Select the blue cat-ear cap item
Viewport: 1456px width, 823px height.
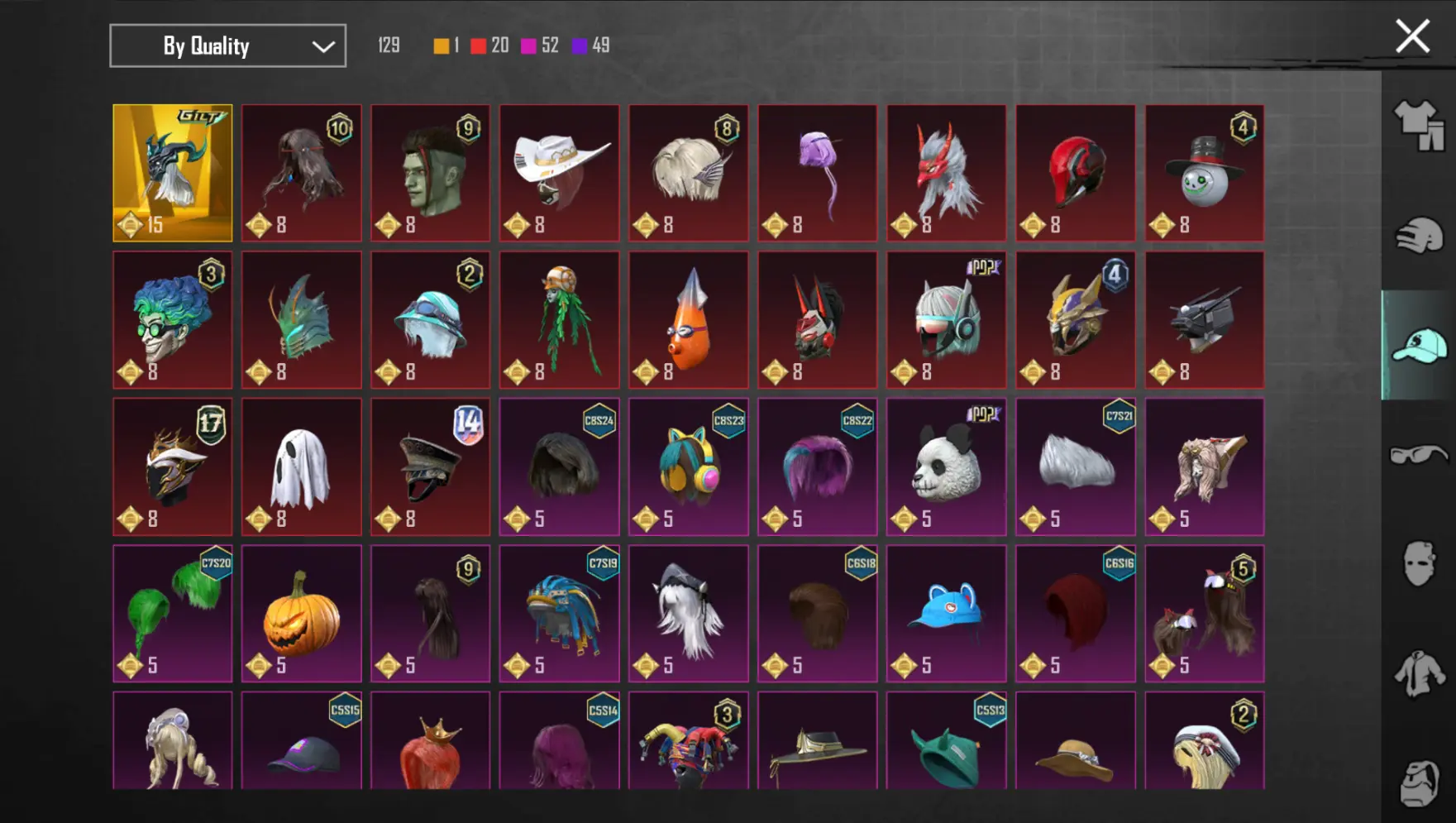947,613
